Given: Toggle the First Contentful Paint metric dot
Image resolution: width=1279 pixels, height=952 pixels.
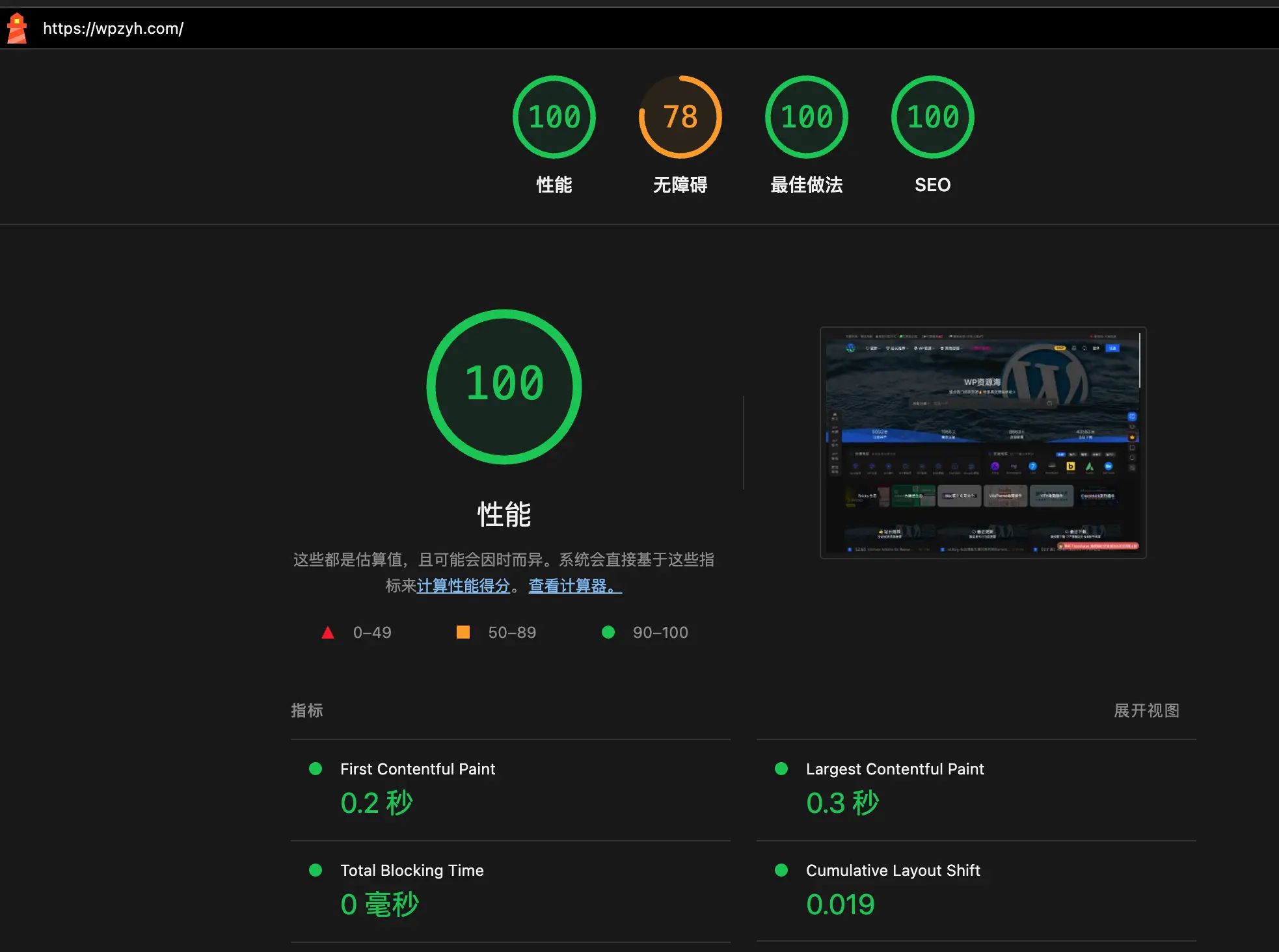Looking at the screenshot, I should (316, 769).
